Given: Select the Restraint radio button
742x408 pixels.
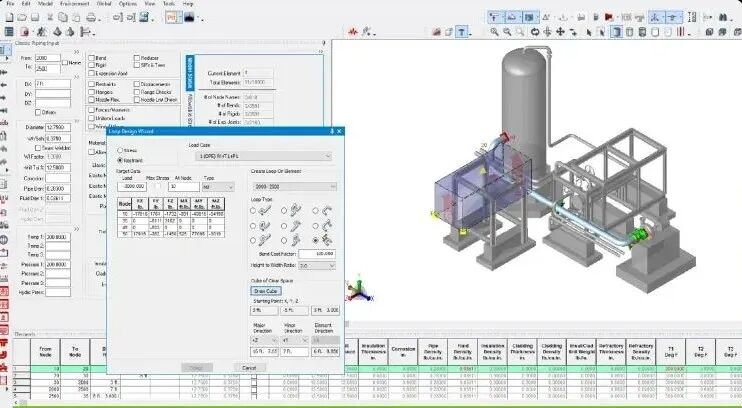Looking at the screenshot, I should (120, 160).
